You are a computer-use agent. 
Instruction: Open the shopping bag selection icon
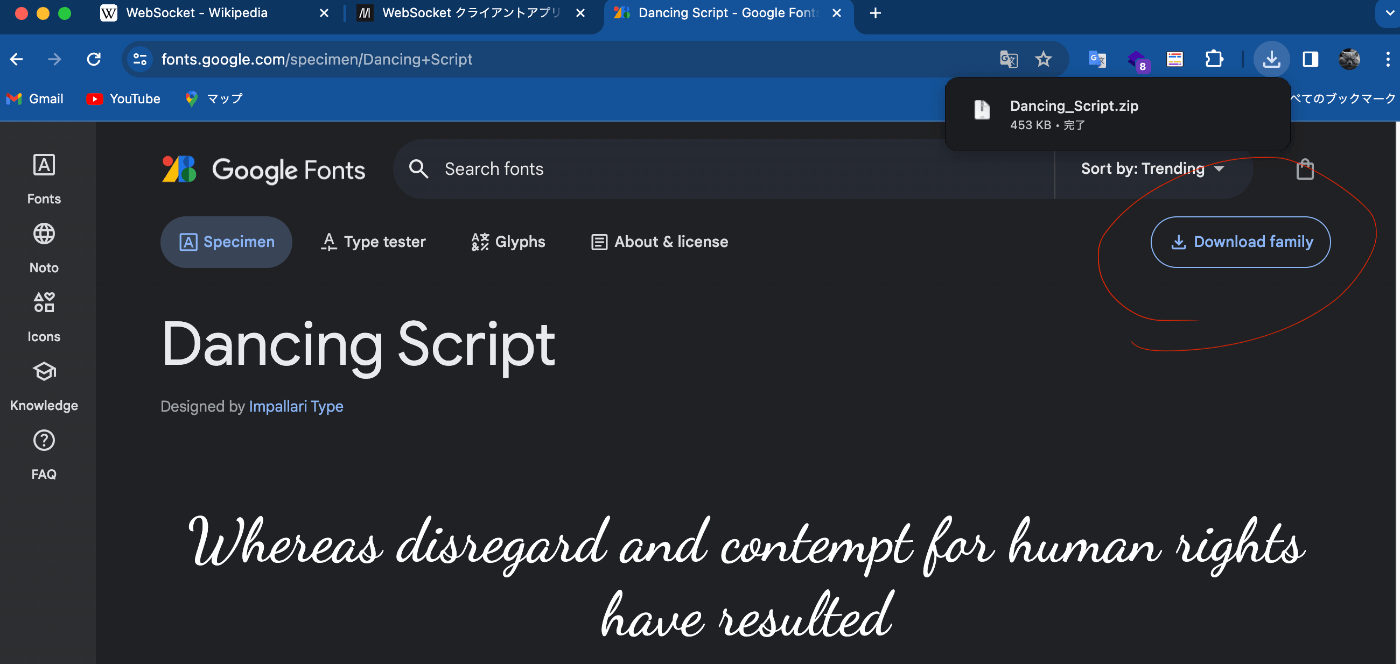1305,169
